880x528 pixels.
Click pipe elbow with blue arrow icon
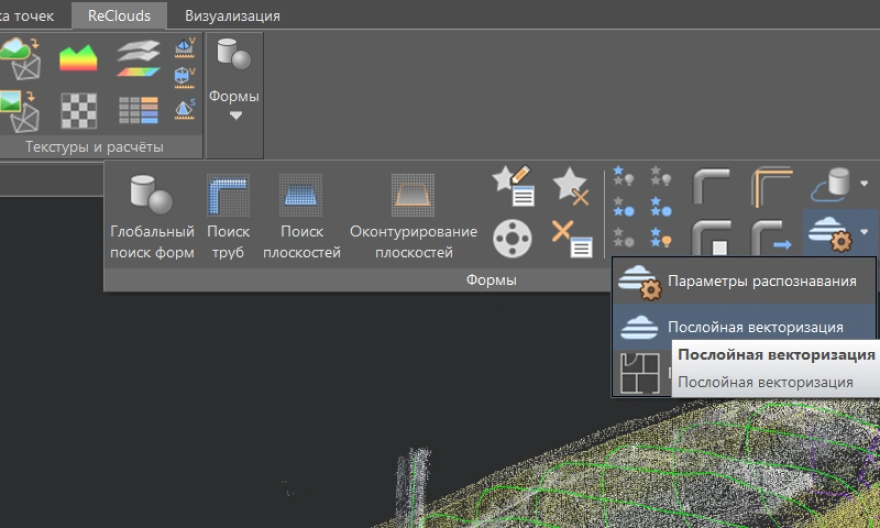click(x=770, y=238)
